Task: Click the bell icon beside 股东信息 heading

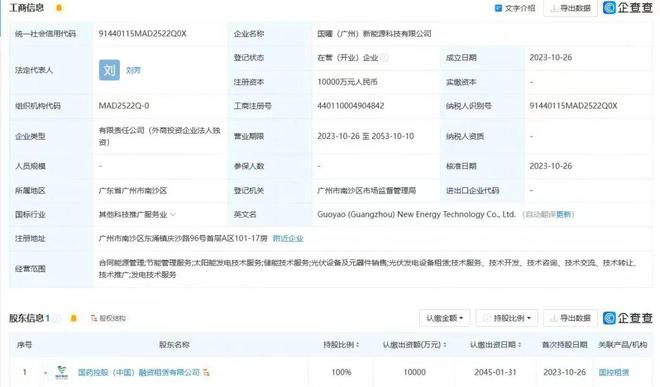Action: click(74, 318)
